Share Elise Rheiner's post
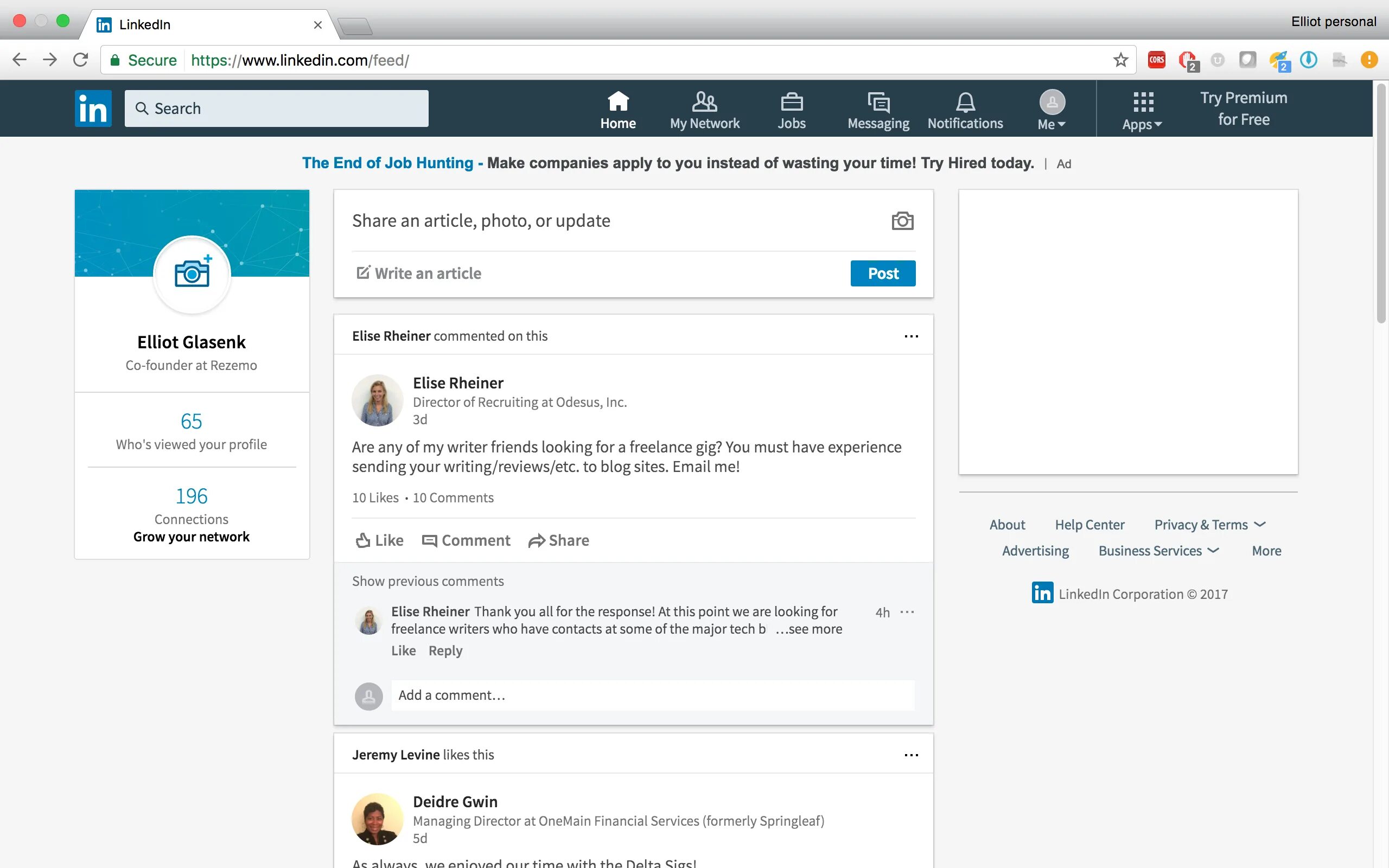This screenshot has height=868, width=1389. pos(558,540)
